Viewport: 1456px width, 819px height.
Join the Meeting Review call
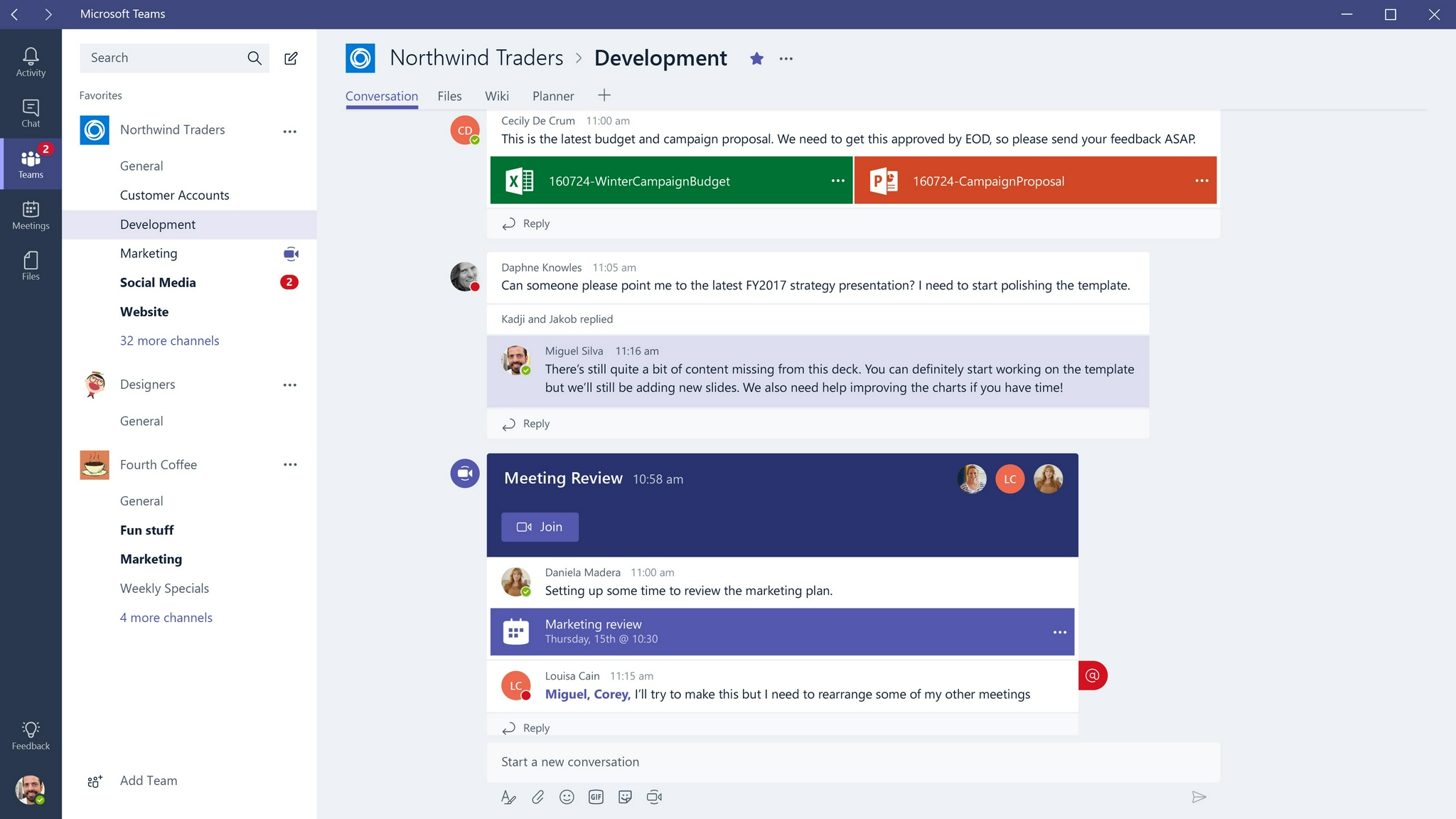pyautogui.click(x=539, y=527)
